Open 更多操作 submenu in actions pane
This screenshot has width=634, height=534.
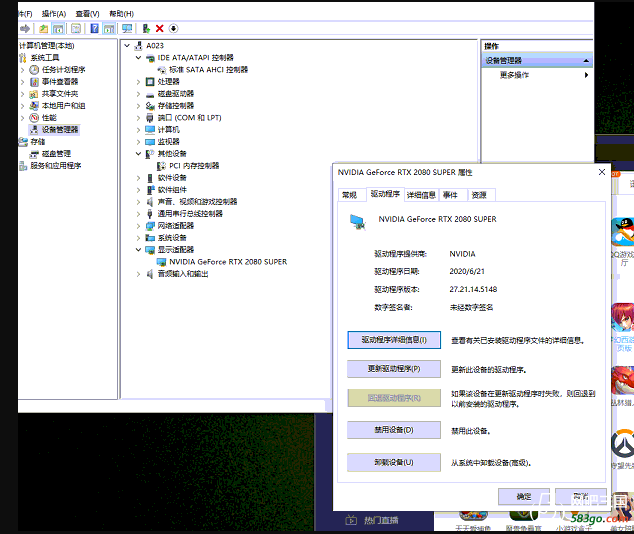[x=537, y=75]
